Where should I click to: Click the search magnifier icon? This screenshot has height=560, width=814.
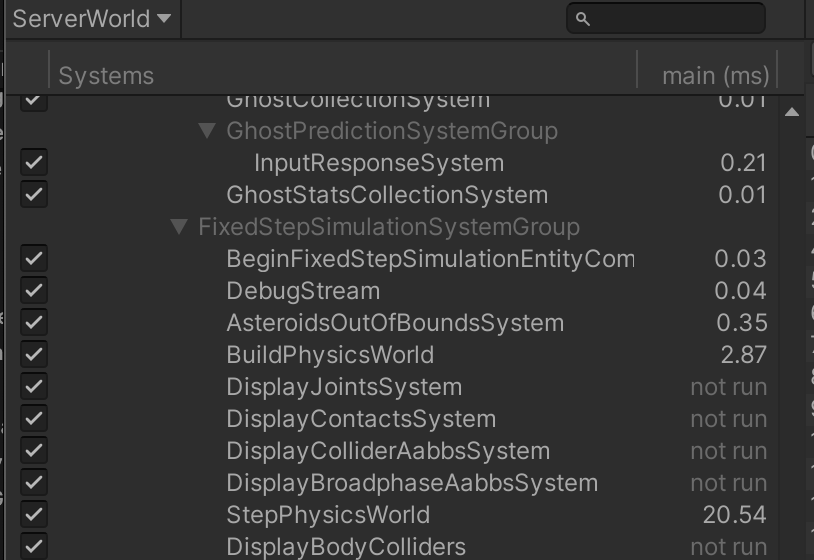(x=584, y=19)
